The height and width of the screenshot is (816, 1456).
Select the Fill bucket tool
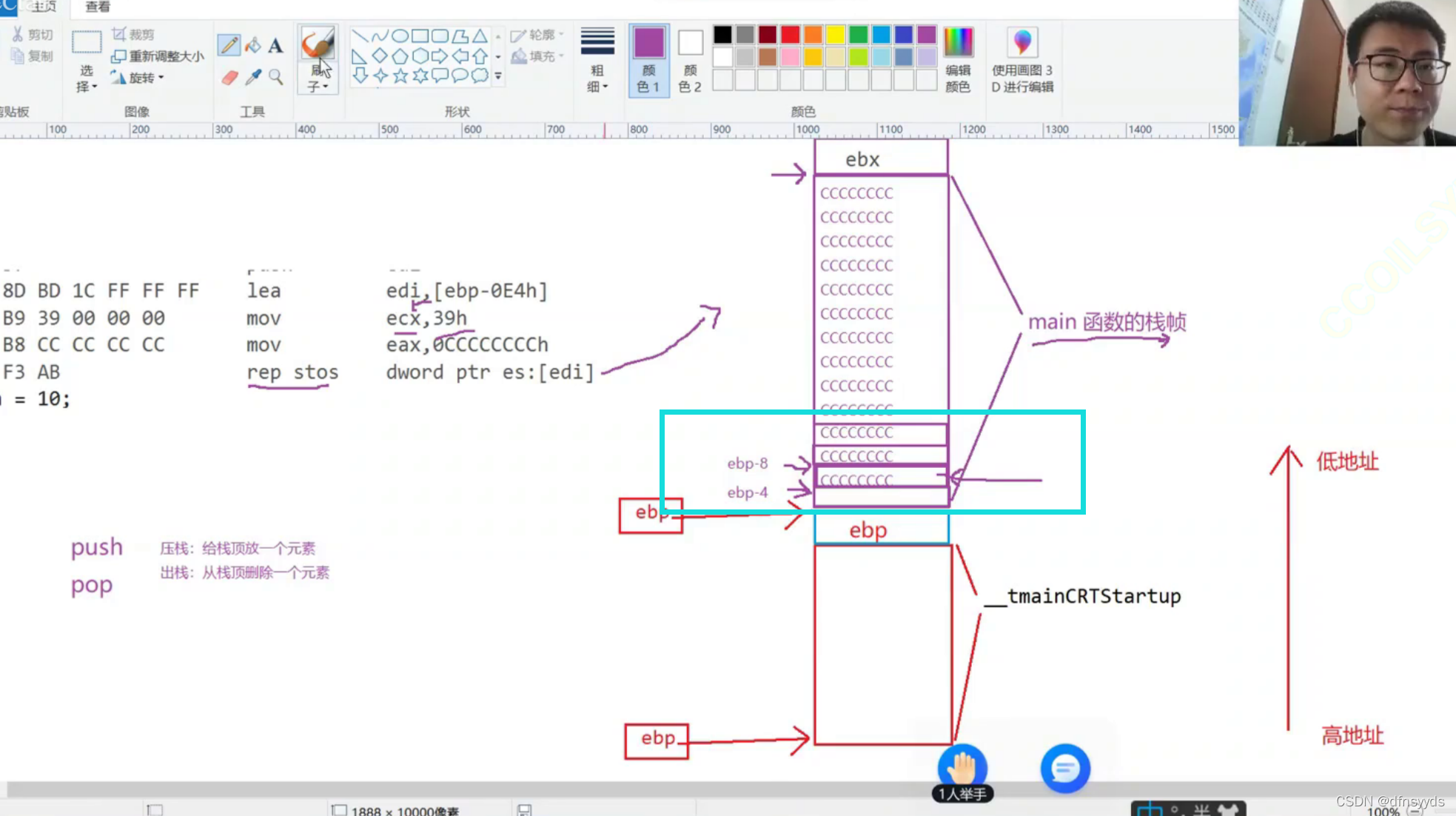pos(253,45)
